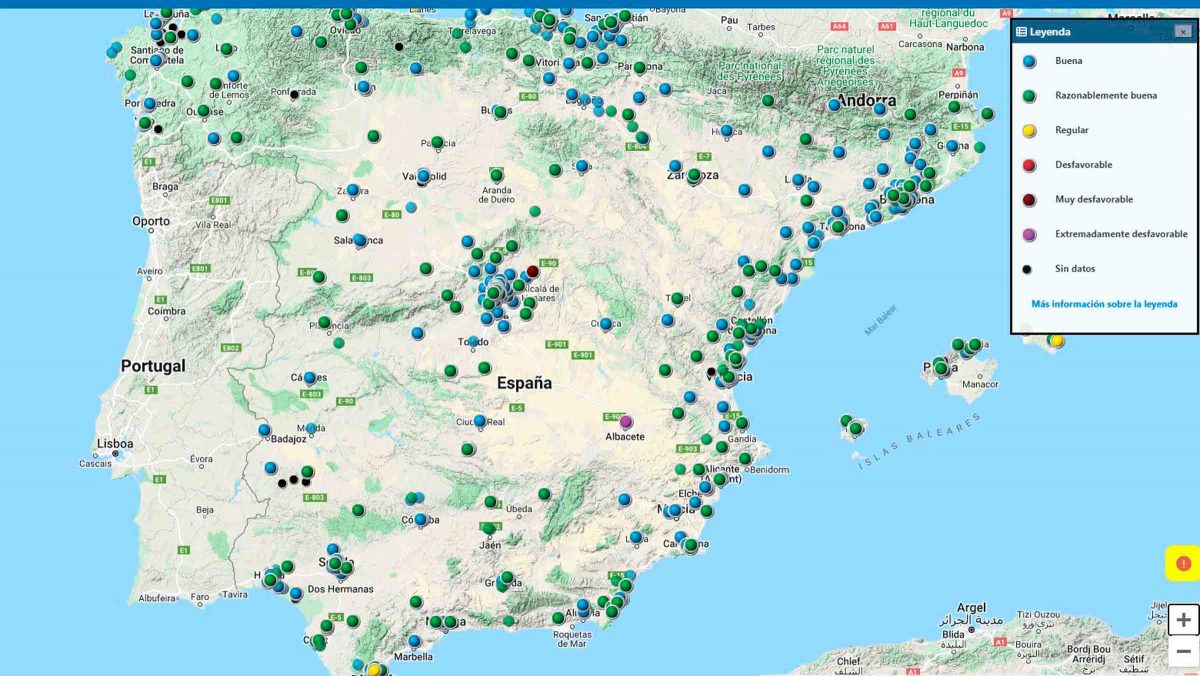Pick the blue station marker at Cáceres
This screenshot has width=1200, height=676.
click(x=310, y=378)
